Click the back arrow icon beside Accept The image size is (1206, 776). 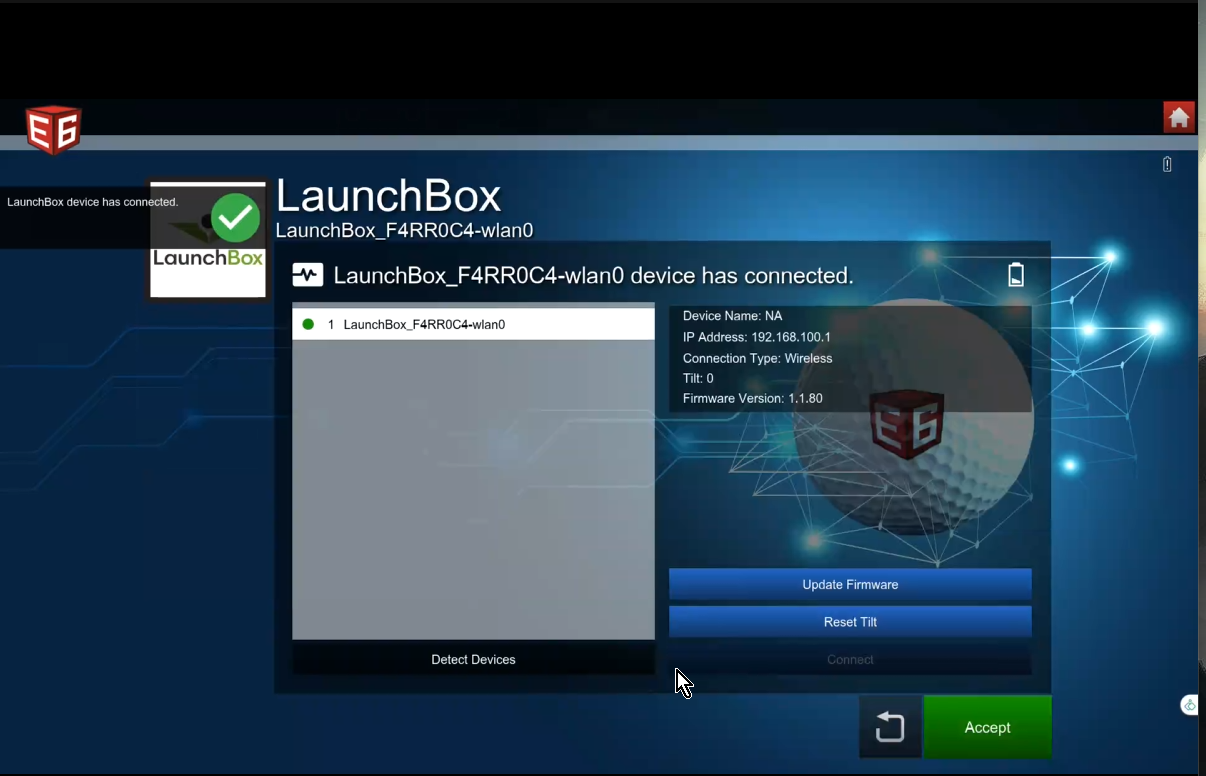tap(890, 727)
